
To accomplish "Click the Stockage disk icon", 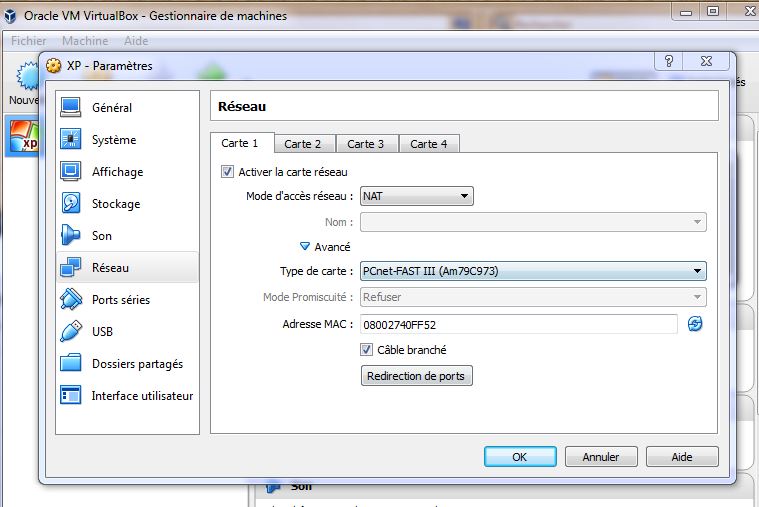I will click(71, 203).
